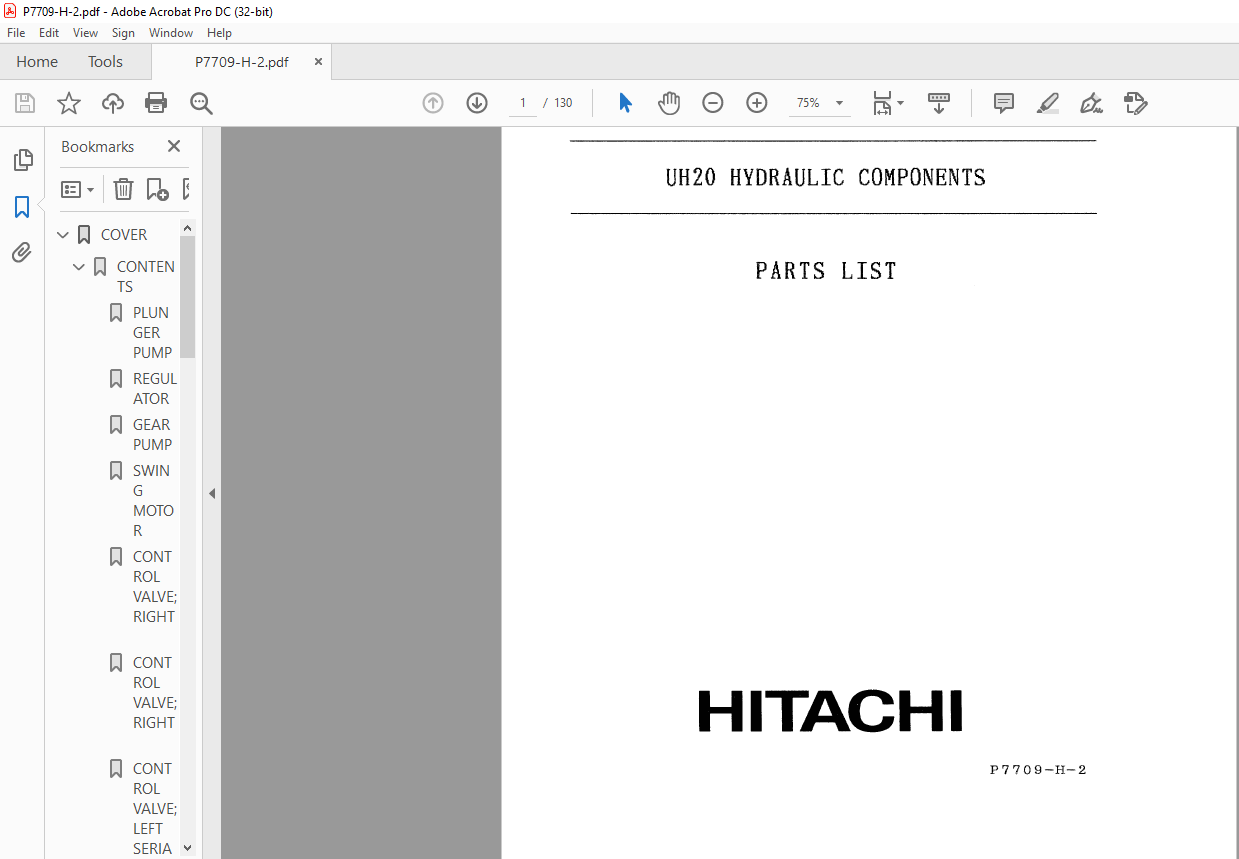Open the Window menu
1239x859 pixels.
pos(171,33)
